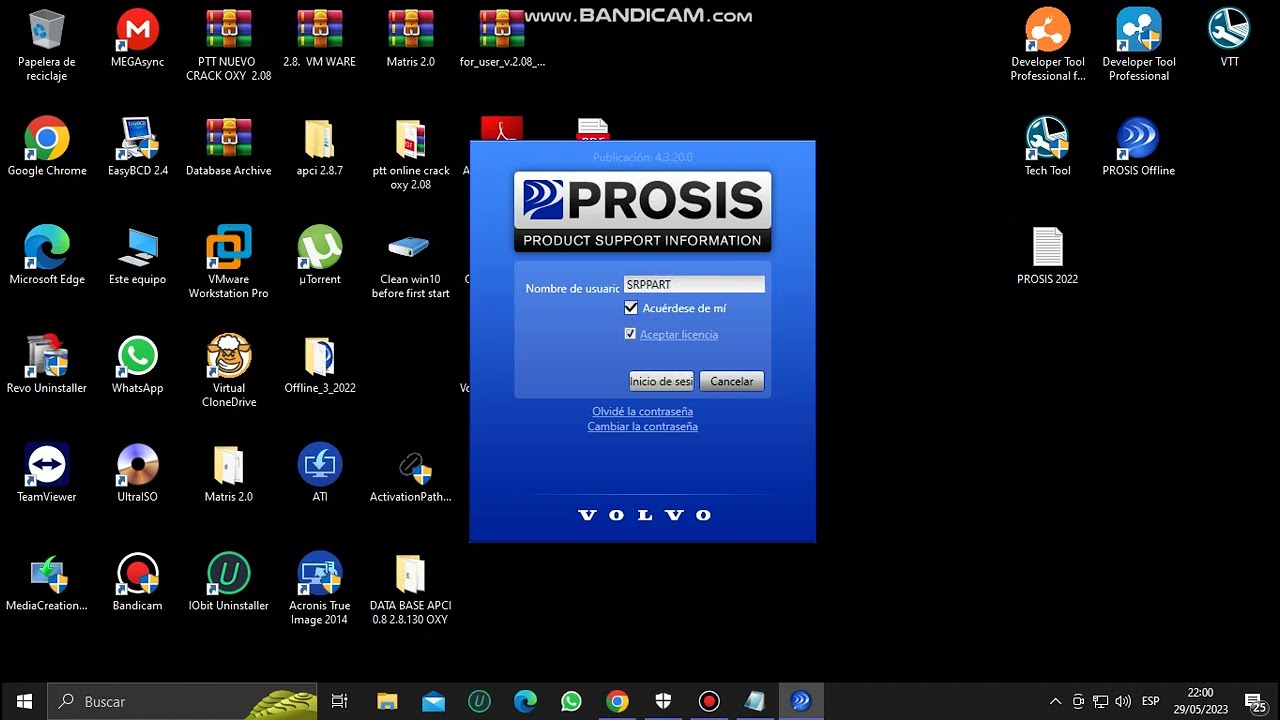1280x720 pixels.
Task: Switch to the PROSIS taskbar button
Action: pyautogui.click(x=801, y=701)
